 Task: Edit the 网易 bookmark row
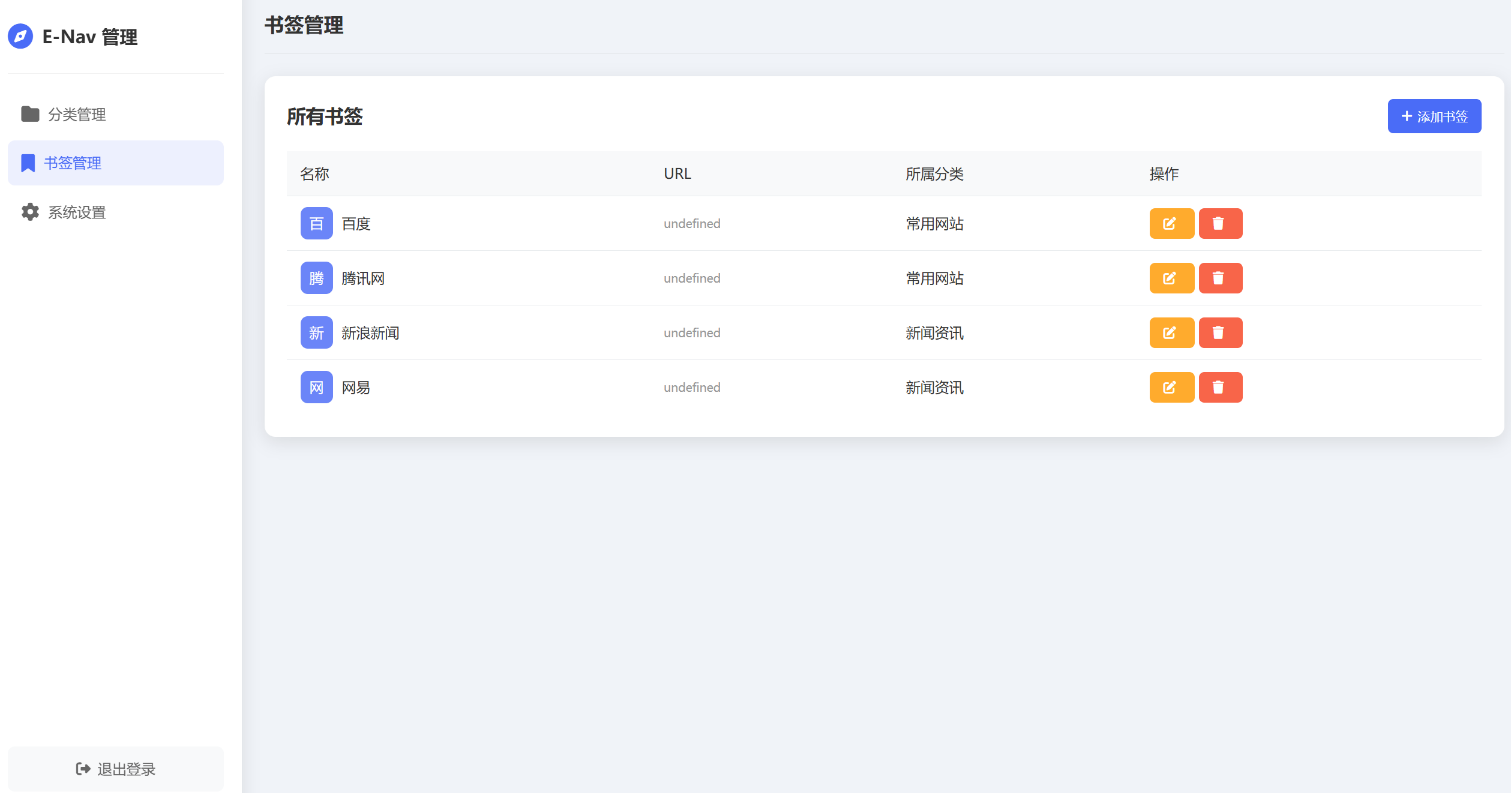[1171, 387]
